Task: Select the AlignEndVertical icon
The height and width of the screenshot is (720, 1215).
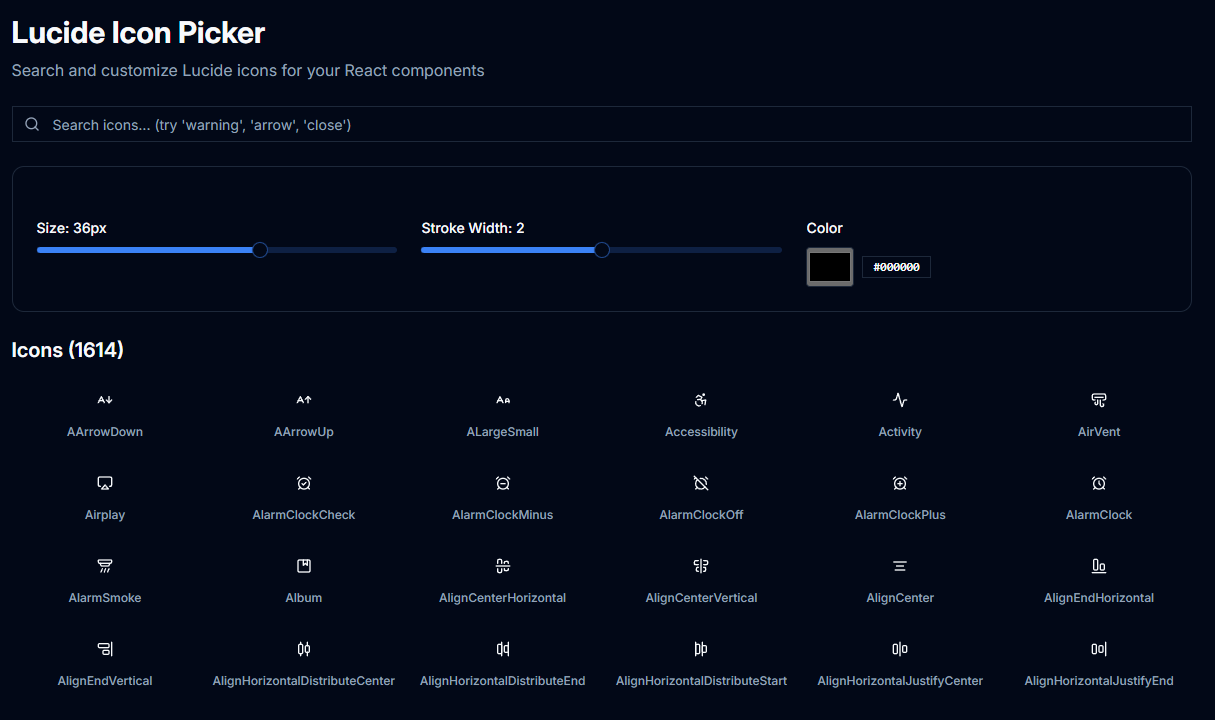Action: (x=105, y=649)
